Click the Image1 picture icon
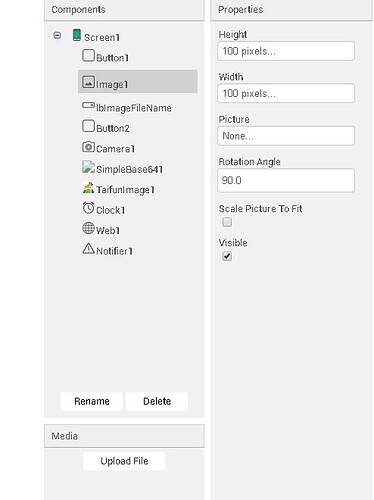The height and width of the screenshot is (500, 374). tap(88, 82)
